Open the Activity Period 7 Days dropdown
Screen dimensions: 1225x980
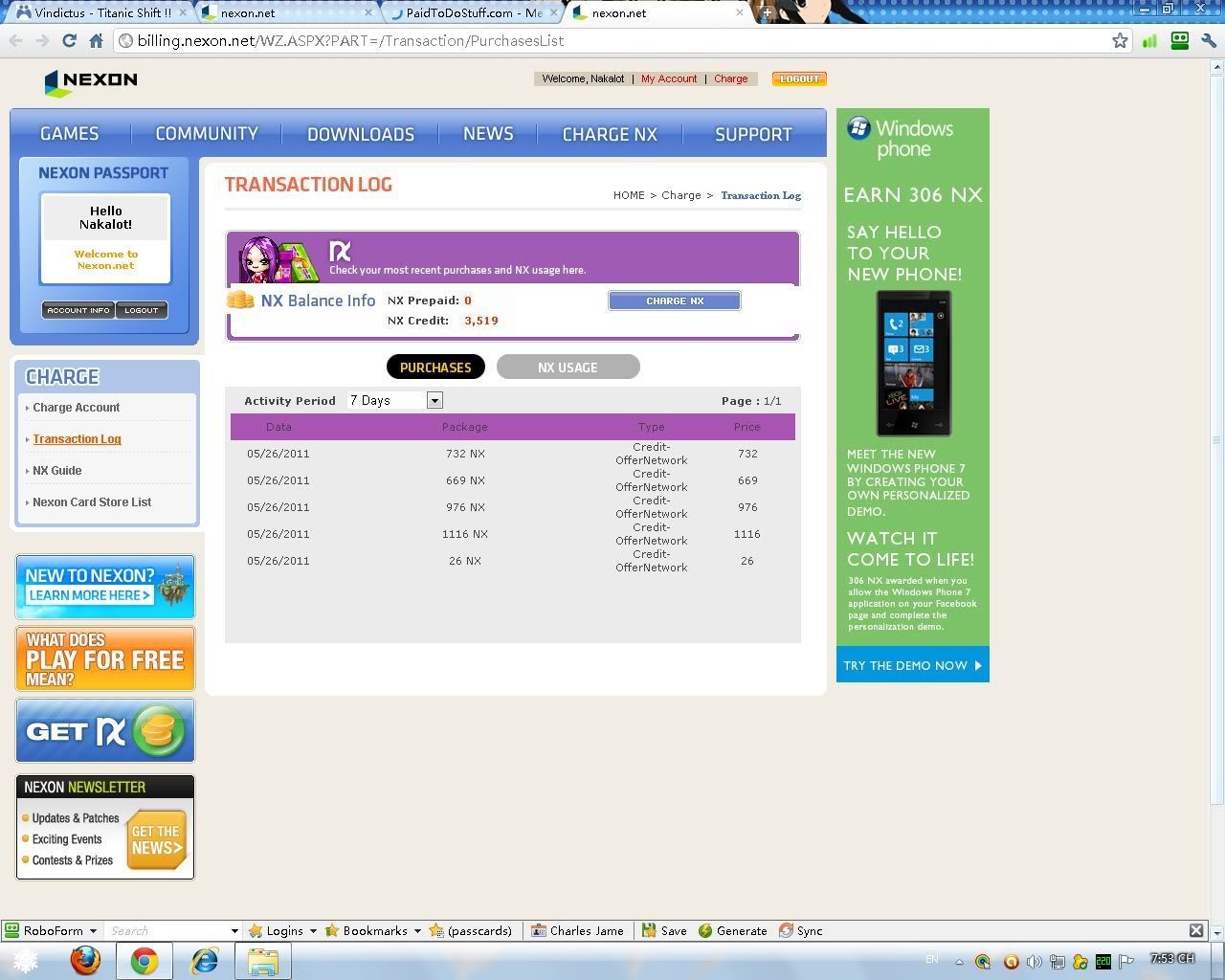click(395, 400)
